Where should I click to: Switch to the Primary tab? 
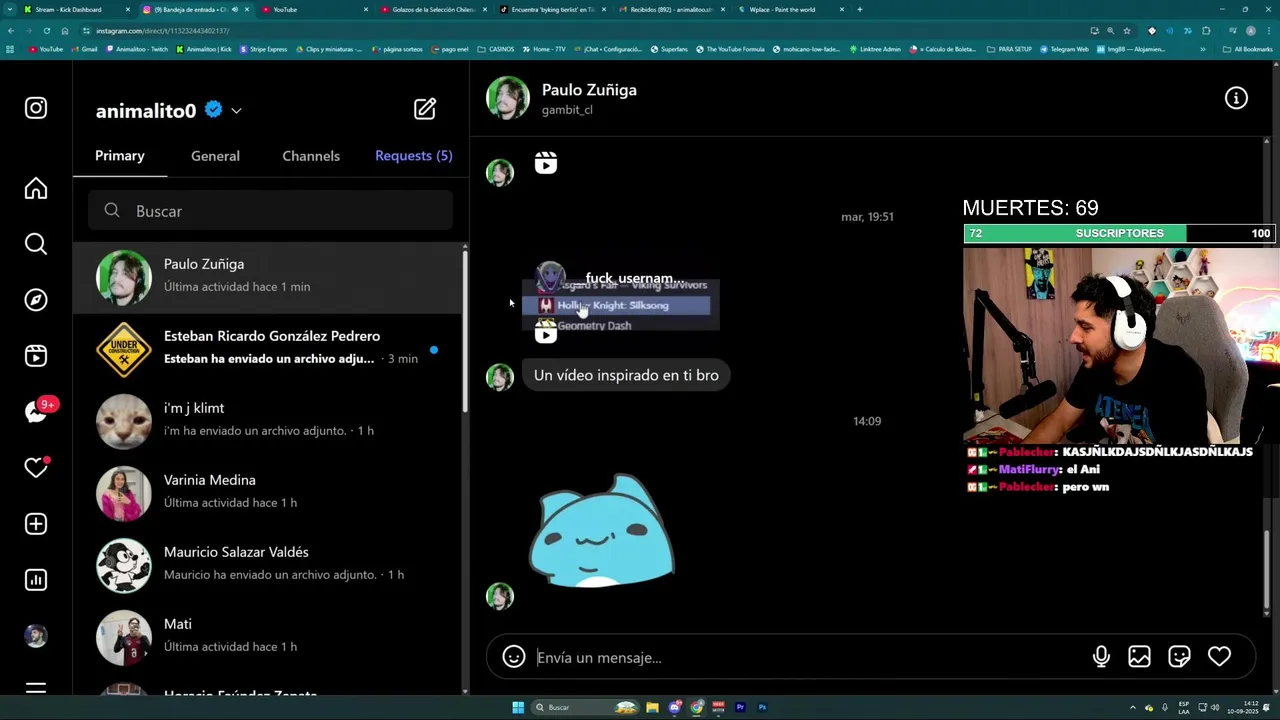pyautogui.click(x=120, y=156)
